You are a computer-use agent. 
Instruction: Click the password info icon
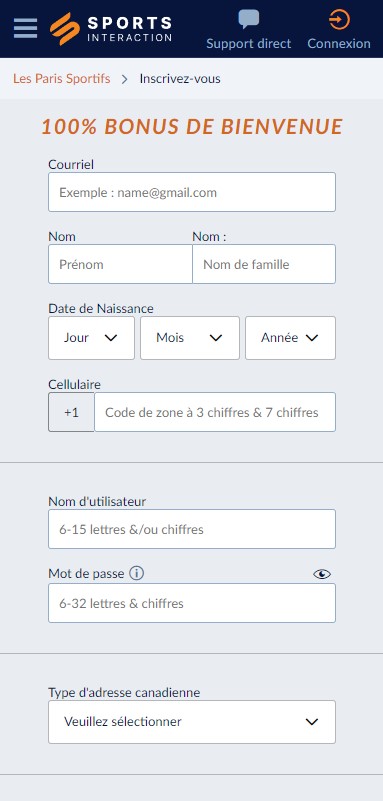click(x=136, y=574)
